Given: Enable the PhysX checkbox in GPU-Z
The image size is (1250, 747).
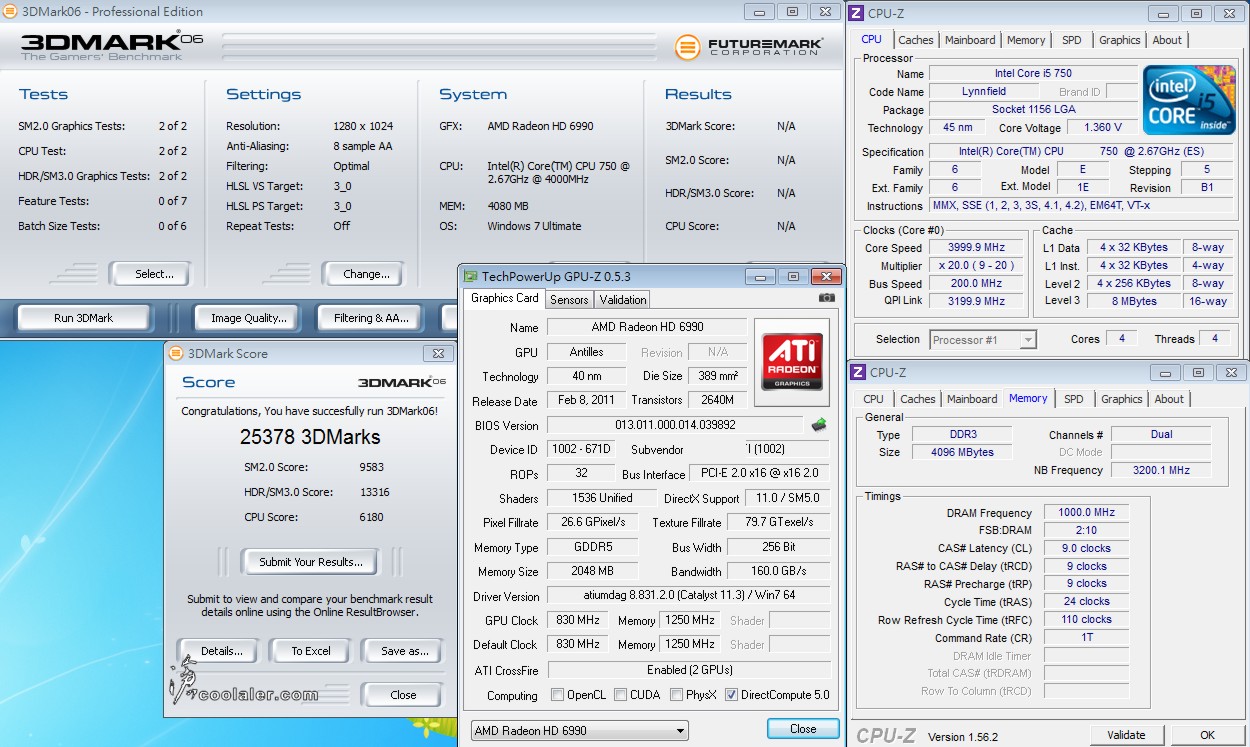Looking at the screenshot, I should [677, 695].
